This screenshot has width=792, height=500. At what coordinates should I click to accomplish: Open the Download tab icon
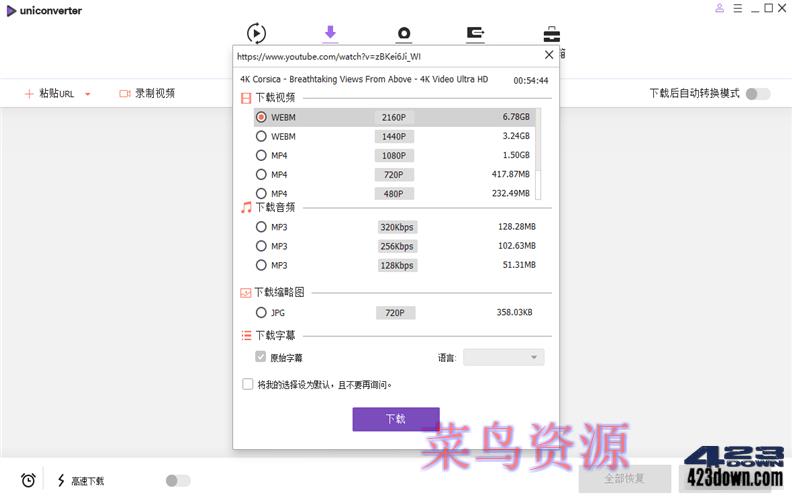coord(330,32)
